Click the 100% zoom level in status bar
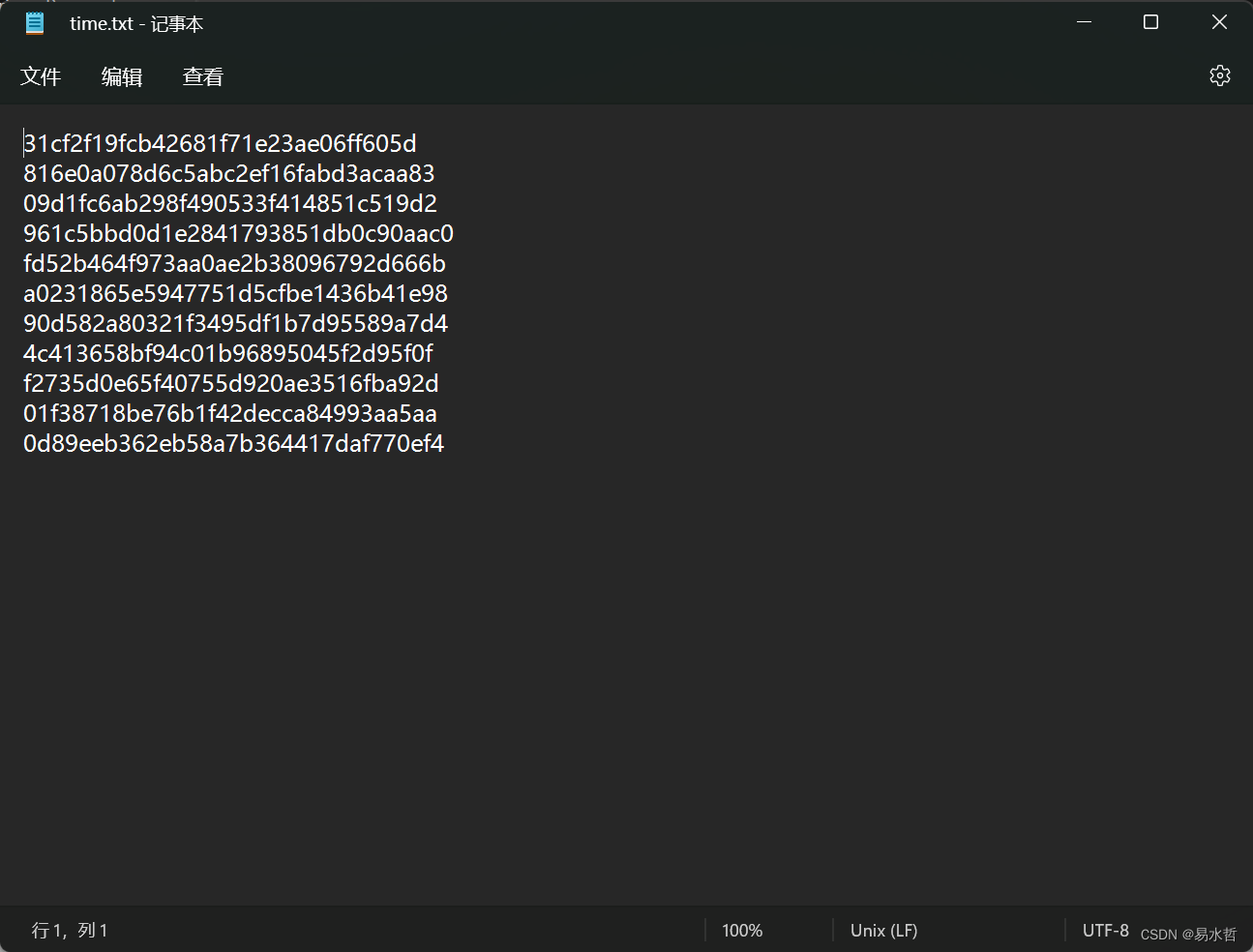This screenshot has width=1253, height=952. [x=742, y=930]
